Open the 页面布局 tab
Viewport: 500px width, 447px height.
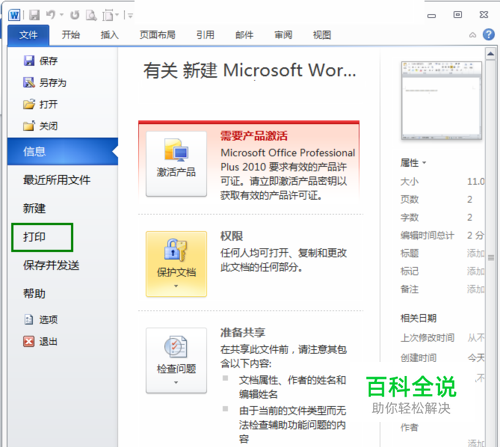click(157, 35)
